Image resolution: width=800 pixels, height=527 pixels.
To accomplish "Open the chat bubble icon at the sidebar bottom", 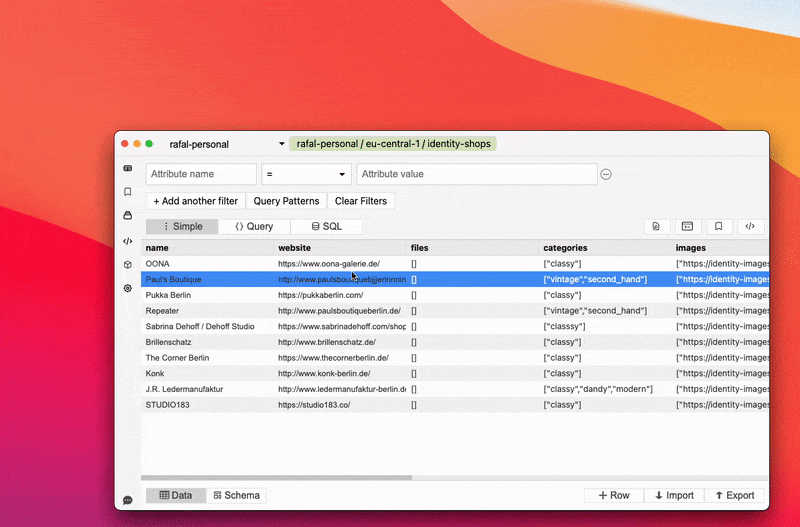I will pyautogui.click(x=128, y=500).
